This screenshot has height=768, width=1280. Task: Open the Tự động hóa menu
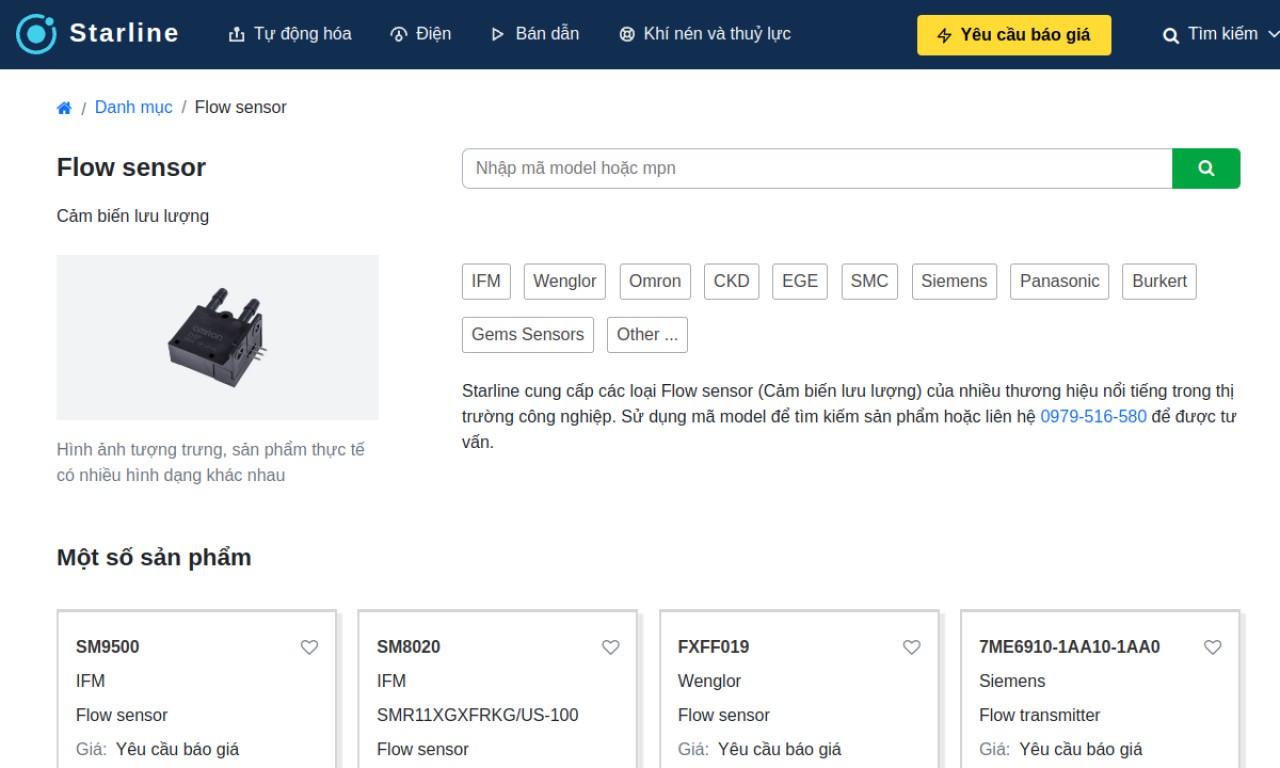pos(290,34)
